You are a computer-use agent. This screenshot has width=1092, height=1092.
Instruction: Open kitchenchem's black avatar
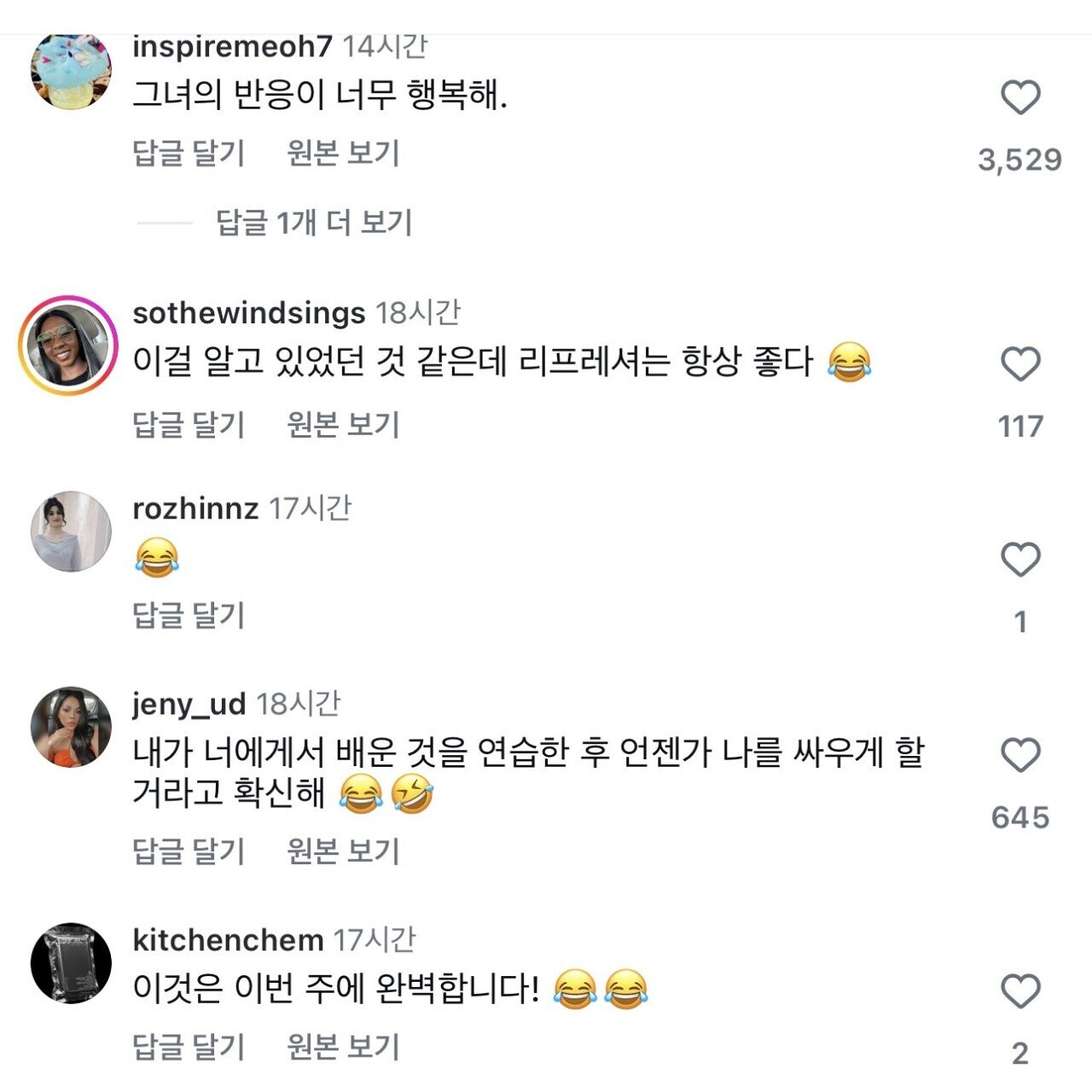click(71, 962)
